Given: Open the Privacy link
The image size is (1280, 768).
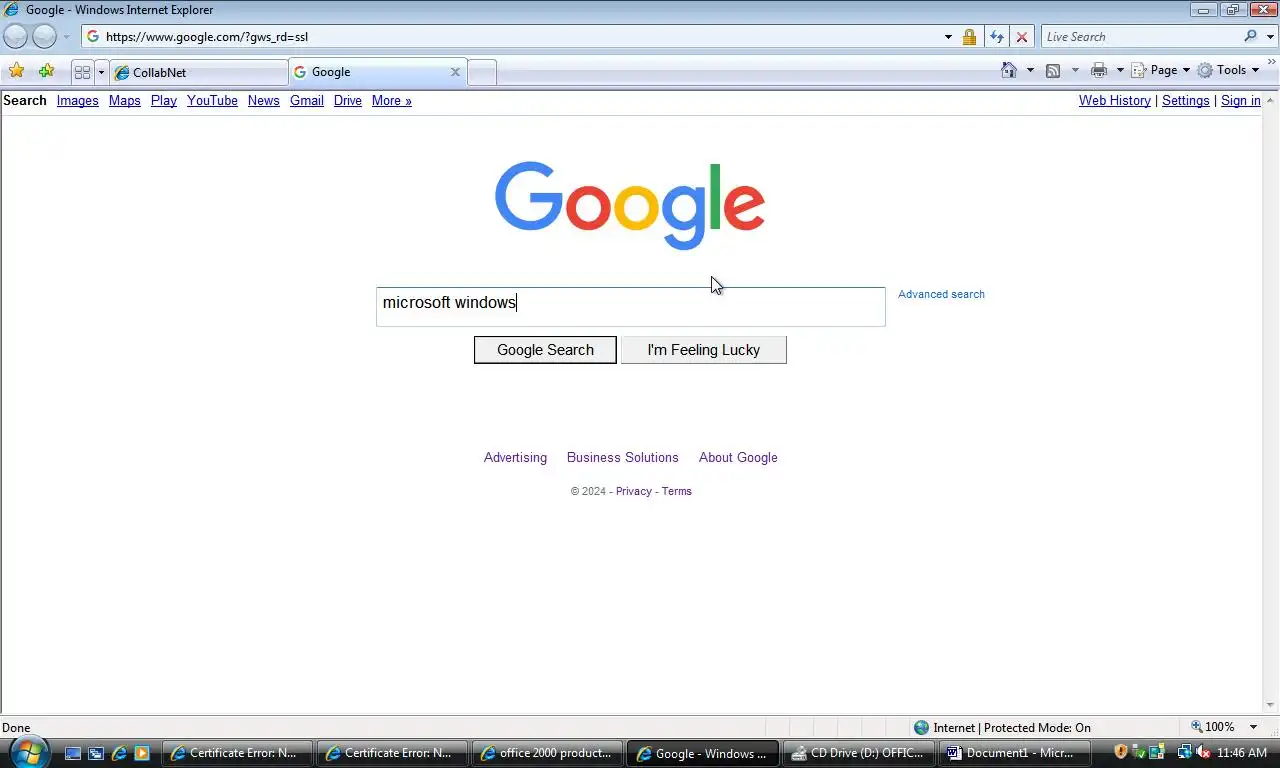Looking at the screenshot, I should [x=634, y=491].
